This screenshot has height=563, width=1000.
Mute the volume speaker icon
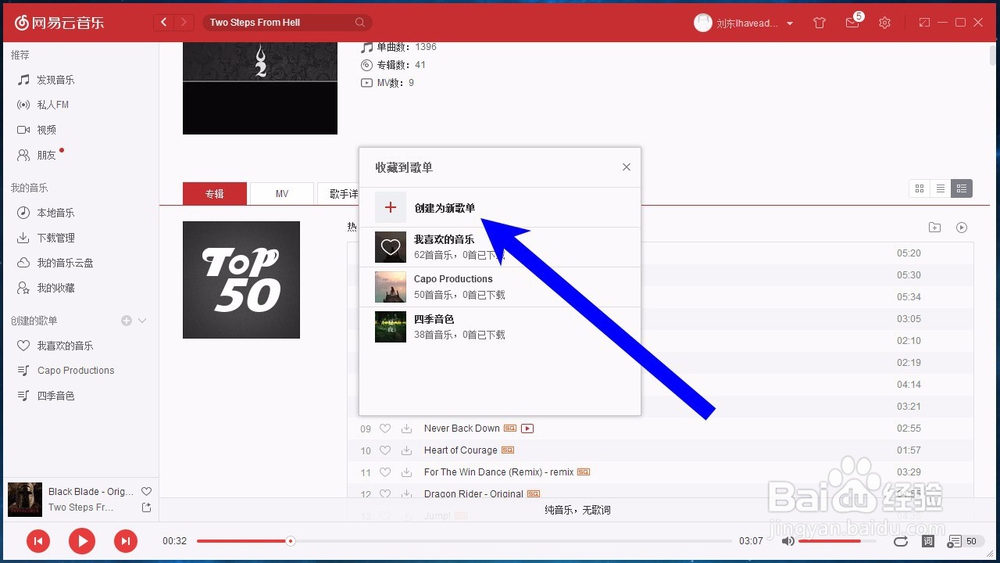pyautogui.click(x=788, y=541)
